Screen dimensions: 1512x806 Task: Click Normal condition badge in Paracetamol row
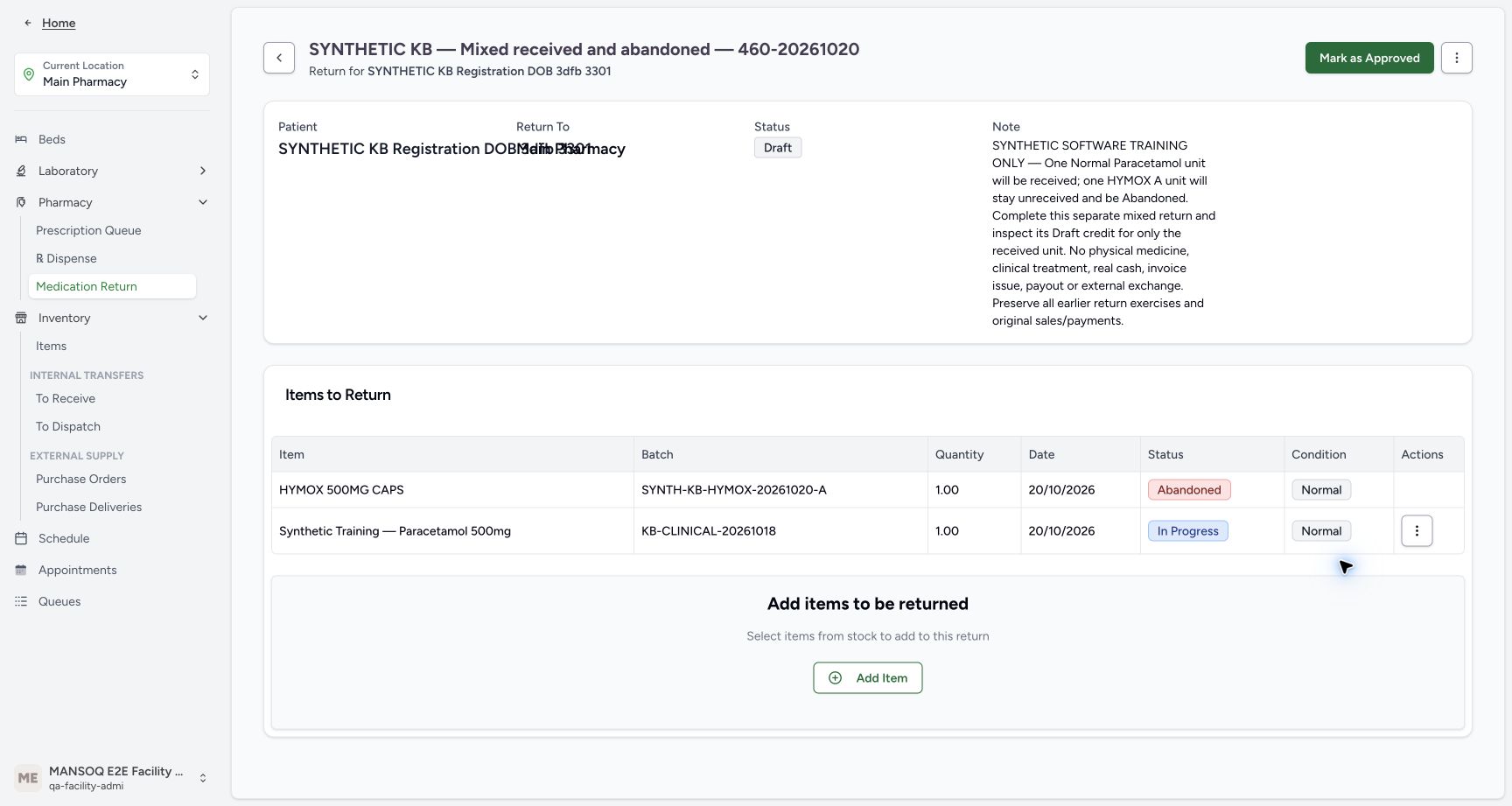(1321, 531)
